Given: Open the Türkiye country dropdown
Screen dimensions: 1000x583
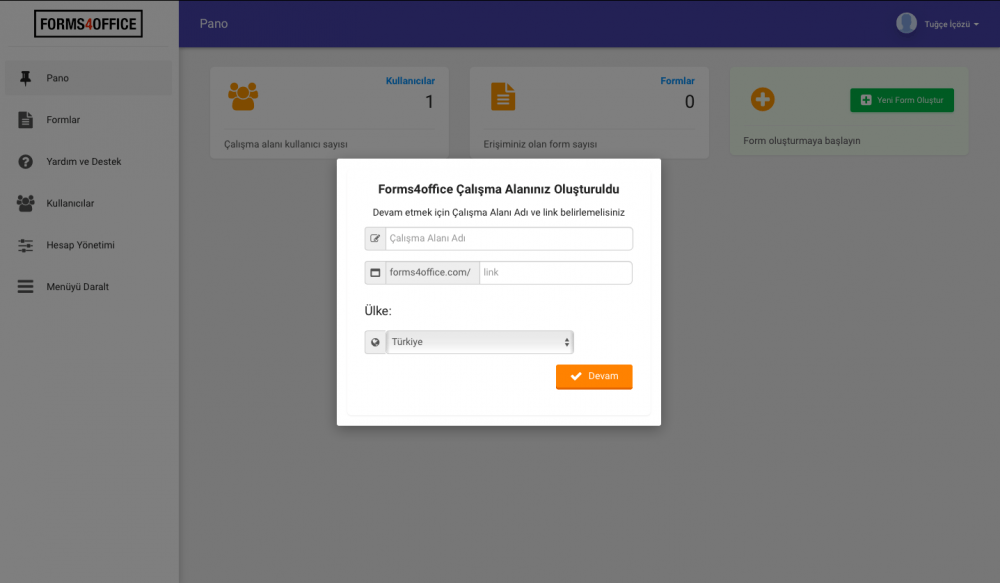Looking at the screenshot, I should point(480,342).
